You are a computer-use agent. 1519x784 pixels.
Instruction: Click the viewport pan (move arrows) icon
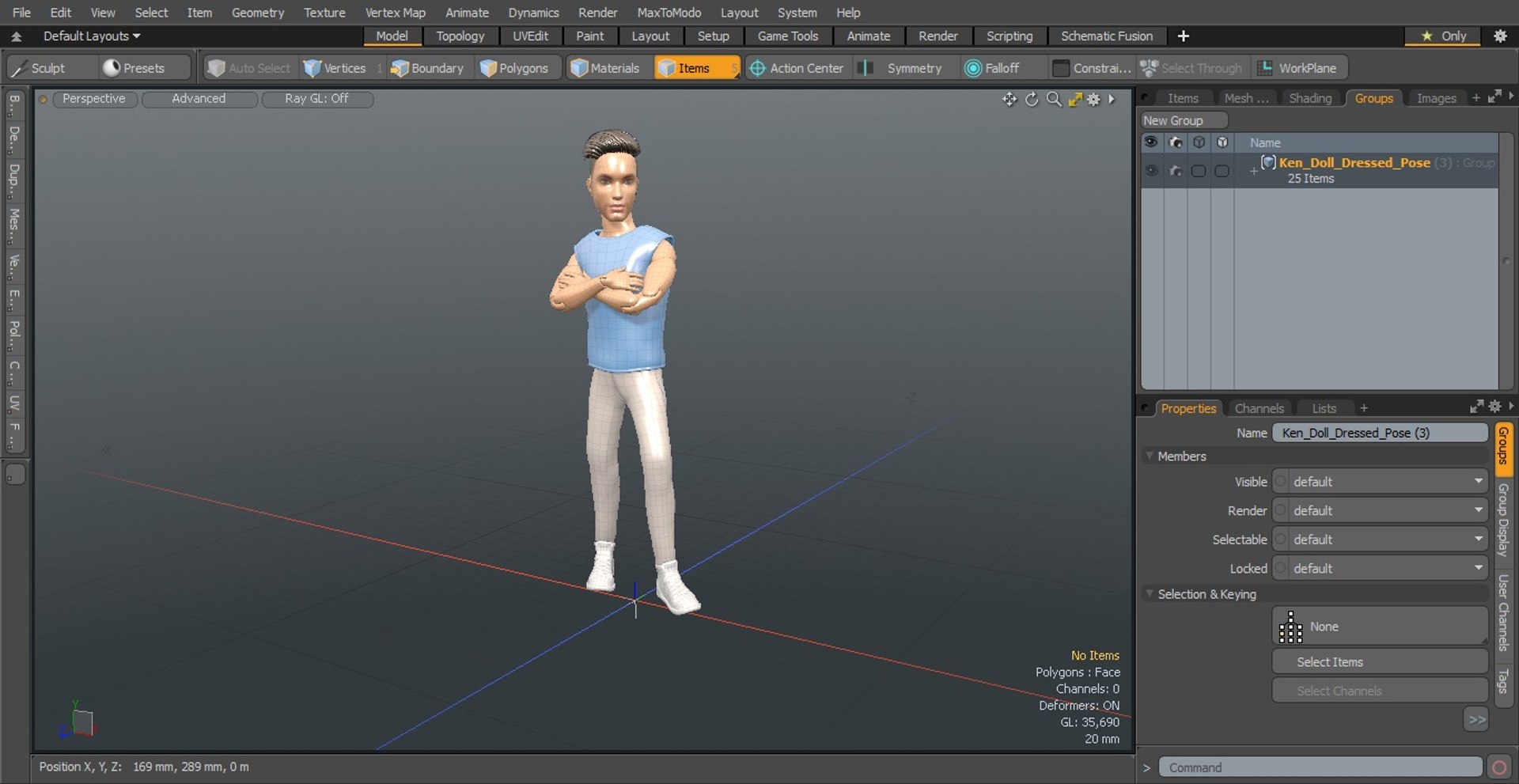(1010, 99)
